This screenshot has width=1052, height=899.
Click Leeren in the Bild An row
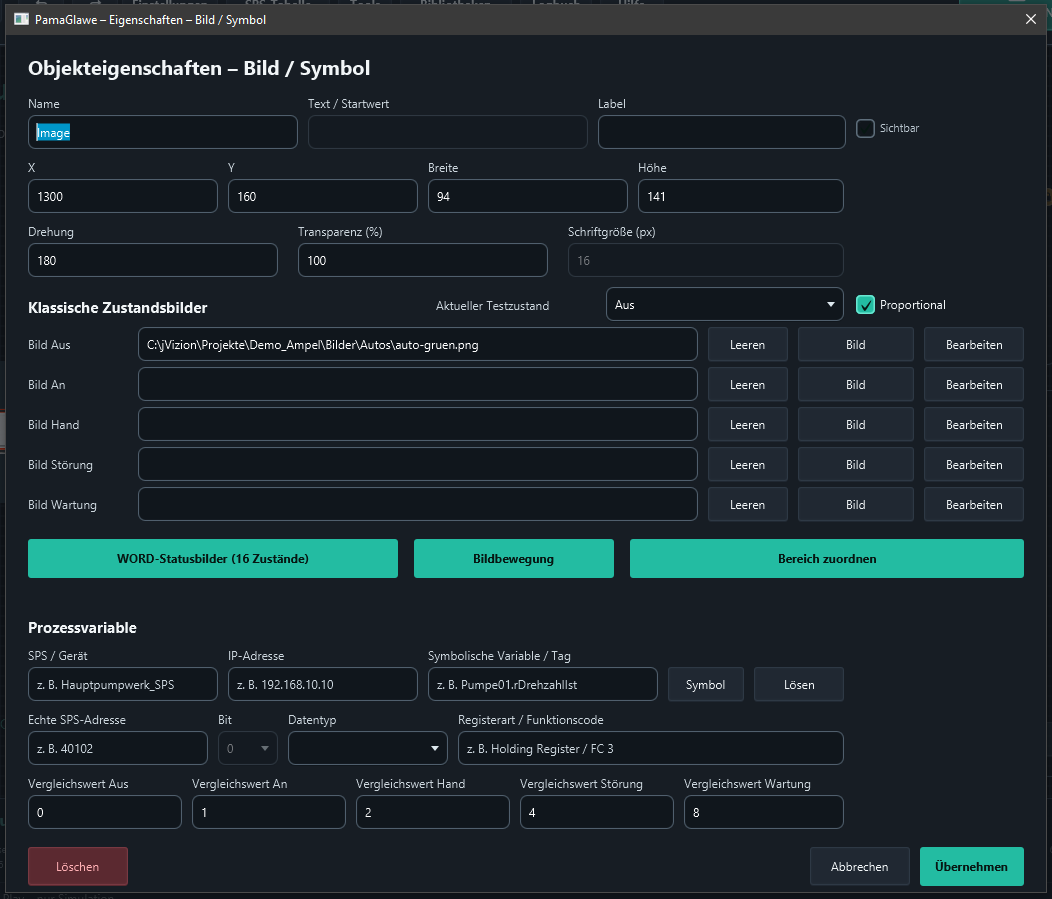[x=747, y=384]
